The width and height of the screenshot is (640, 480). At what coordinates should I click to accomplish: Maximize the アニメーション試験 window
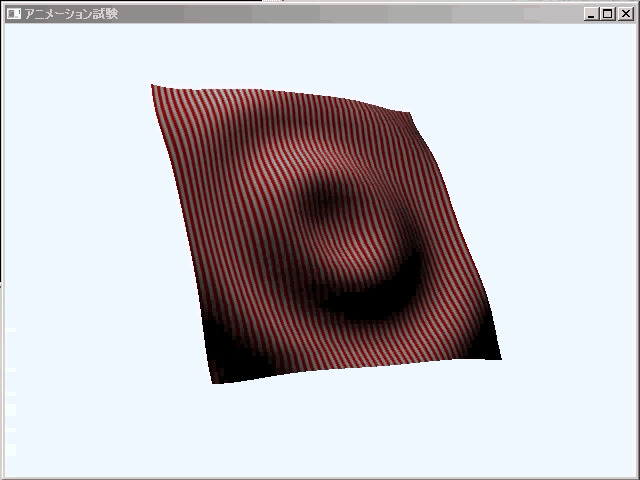(608, 14)
